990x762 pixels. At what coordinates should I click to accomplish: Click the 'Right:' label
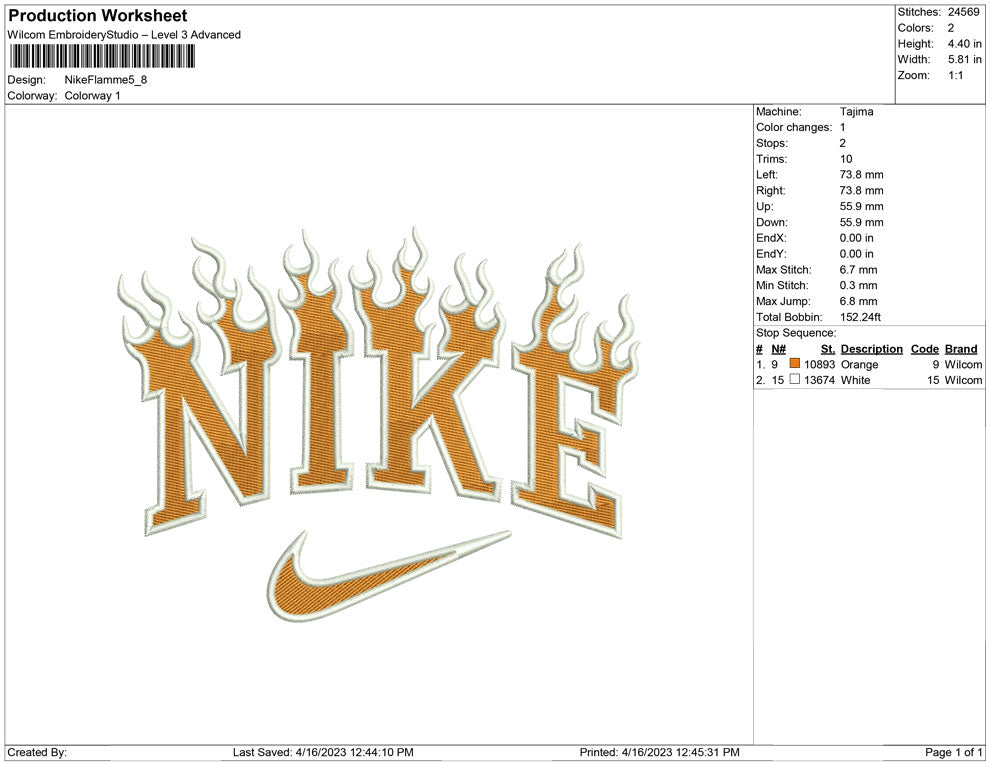pyautogui.click(x=770, y=191)
